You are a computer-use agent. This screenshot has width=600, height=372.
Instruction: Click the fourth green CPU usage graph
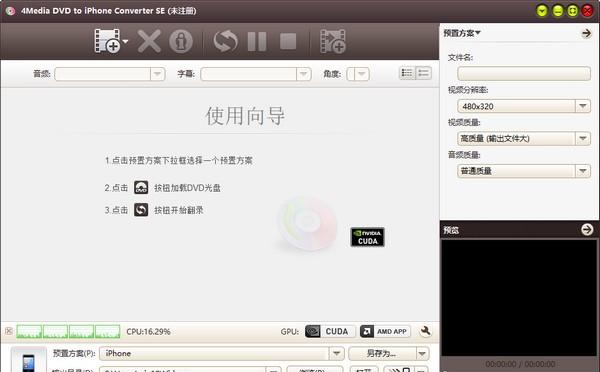[x=108, y=332]
